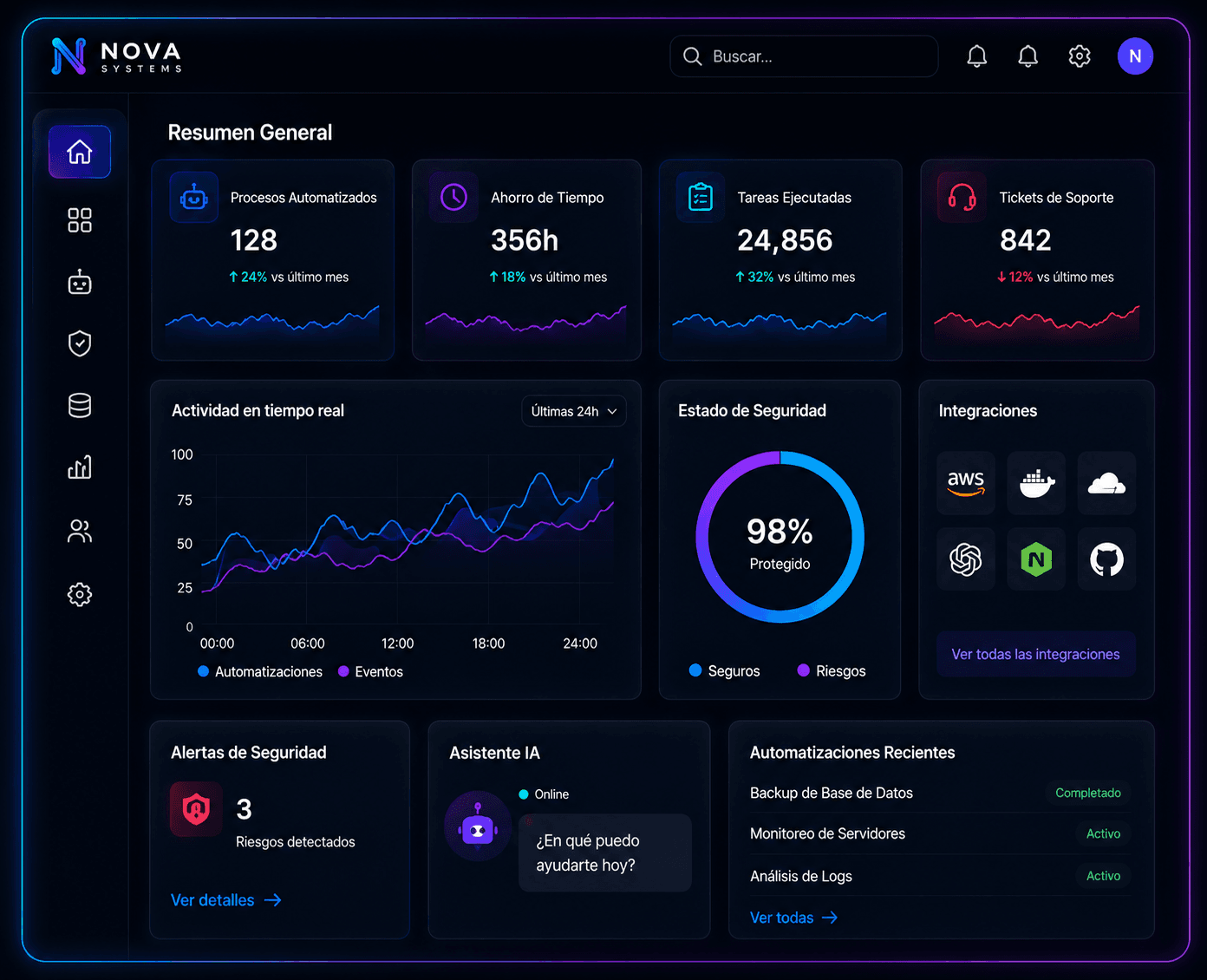Open the Docker integration tile
1207x980 pixels.
coord(1036,483)
